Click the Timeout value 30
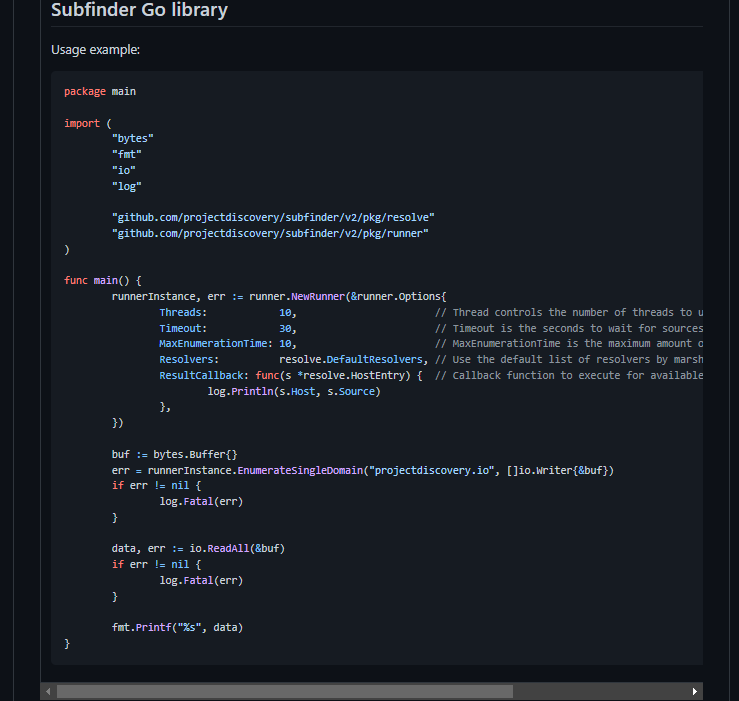 (285, 329)
